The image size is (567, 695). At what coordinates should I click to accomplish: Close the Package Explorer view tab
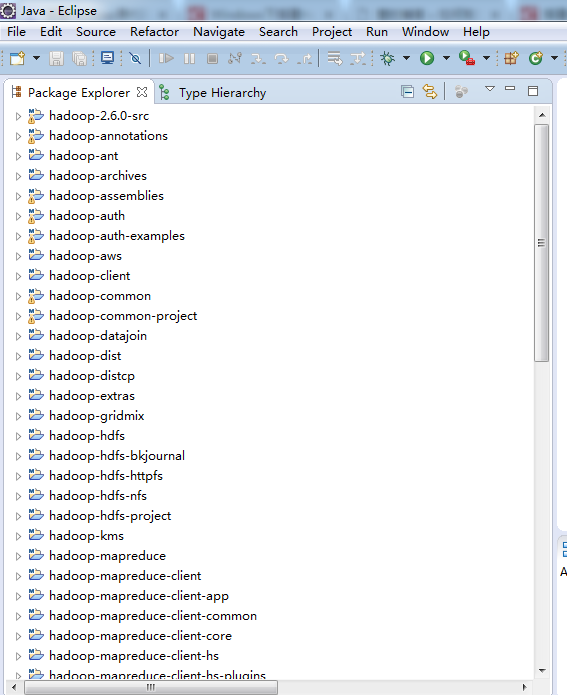[142, 92]
